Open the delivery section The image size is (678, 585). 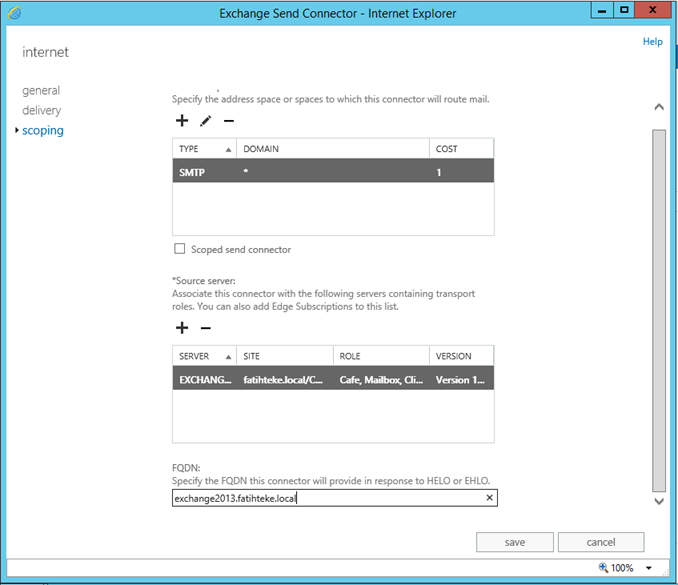click(x=42, y=110)
